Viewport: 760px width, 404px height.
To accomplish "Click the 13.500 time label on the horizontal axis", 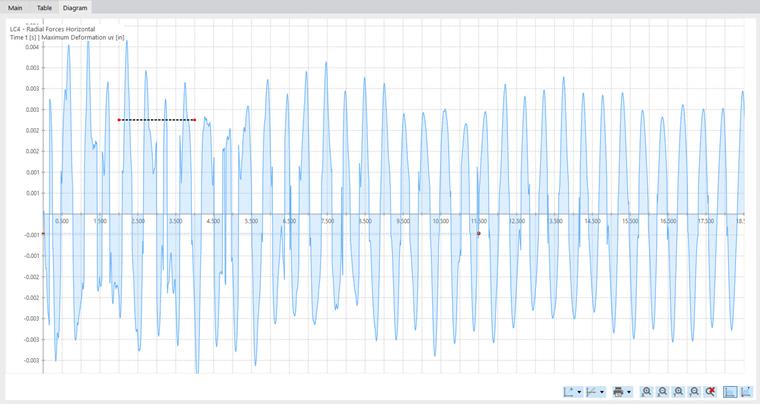I will pyautogui.click(x=554, y=221).
